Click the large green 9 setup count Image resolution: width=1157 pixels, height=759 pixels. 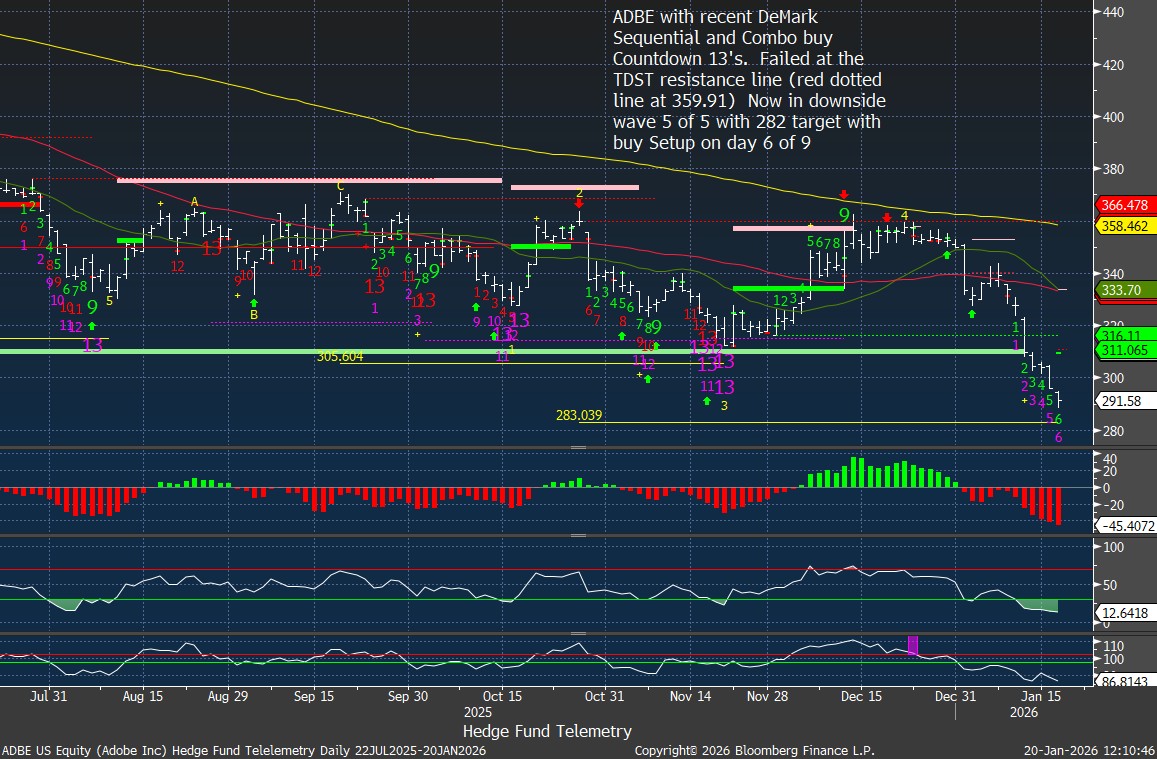click(845, 215)
